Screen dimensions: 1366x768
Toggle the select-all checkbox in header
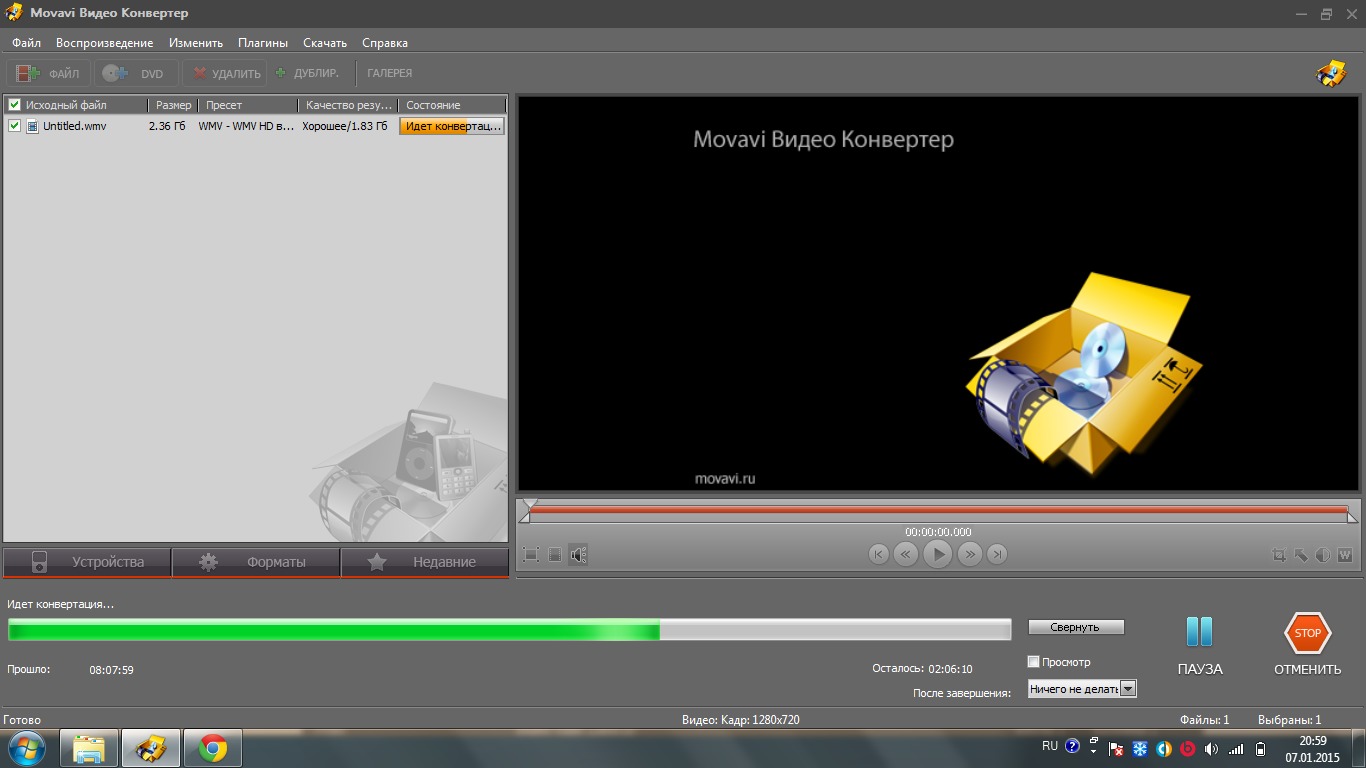pos(14,105)
